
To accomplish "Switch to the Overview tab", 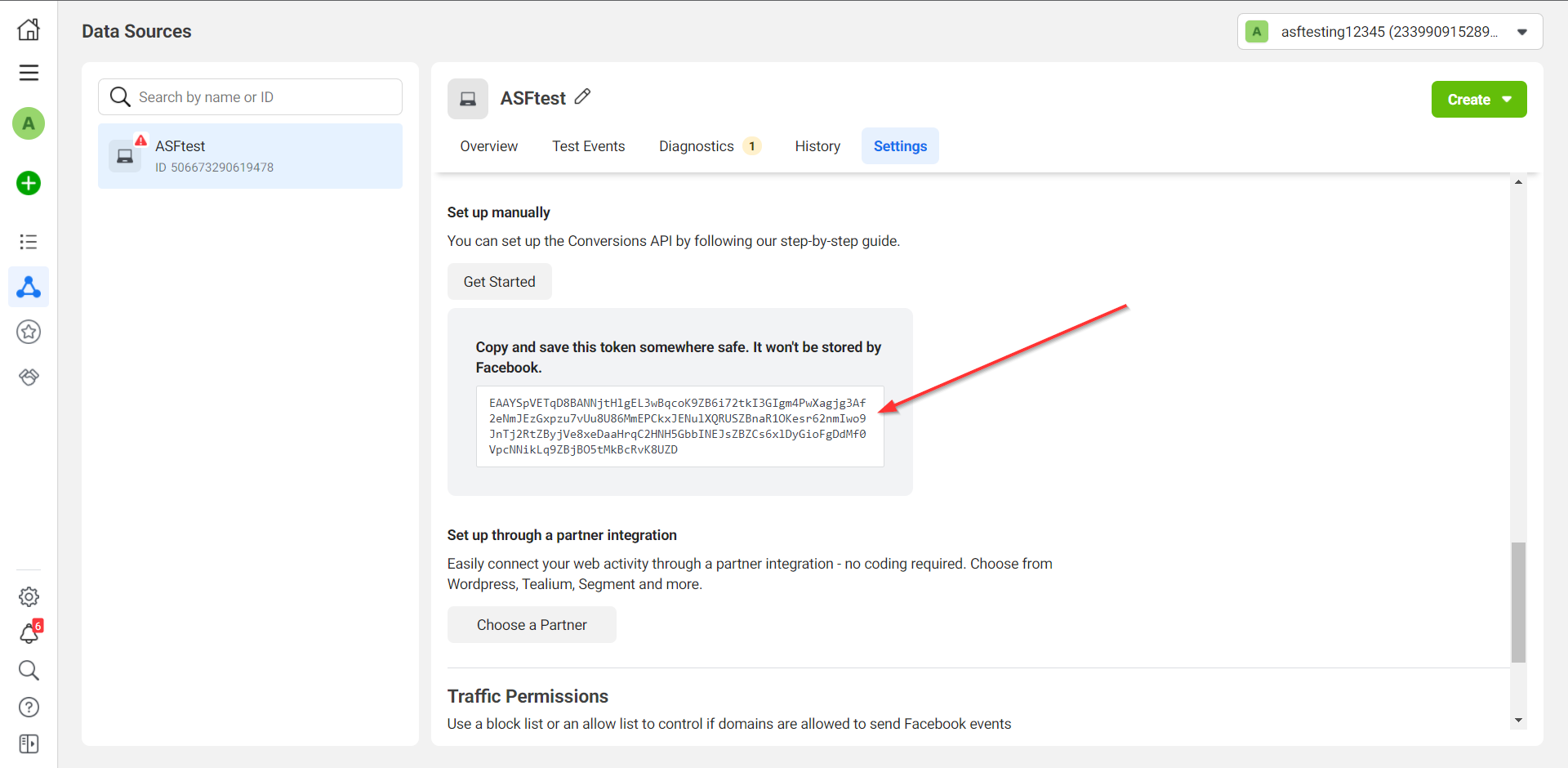I will 488,146.
